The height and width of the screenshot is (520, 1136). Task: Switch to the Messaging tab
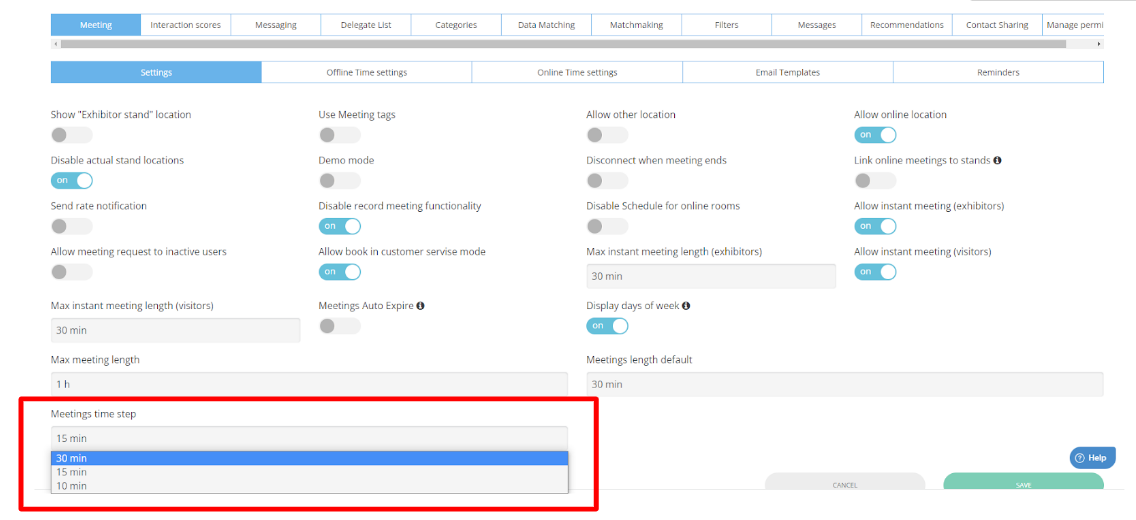coord(276,25)
